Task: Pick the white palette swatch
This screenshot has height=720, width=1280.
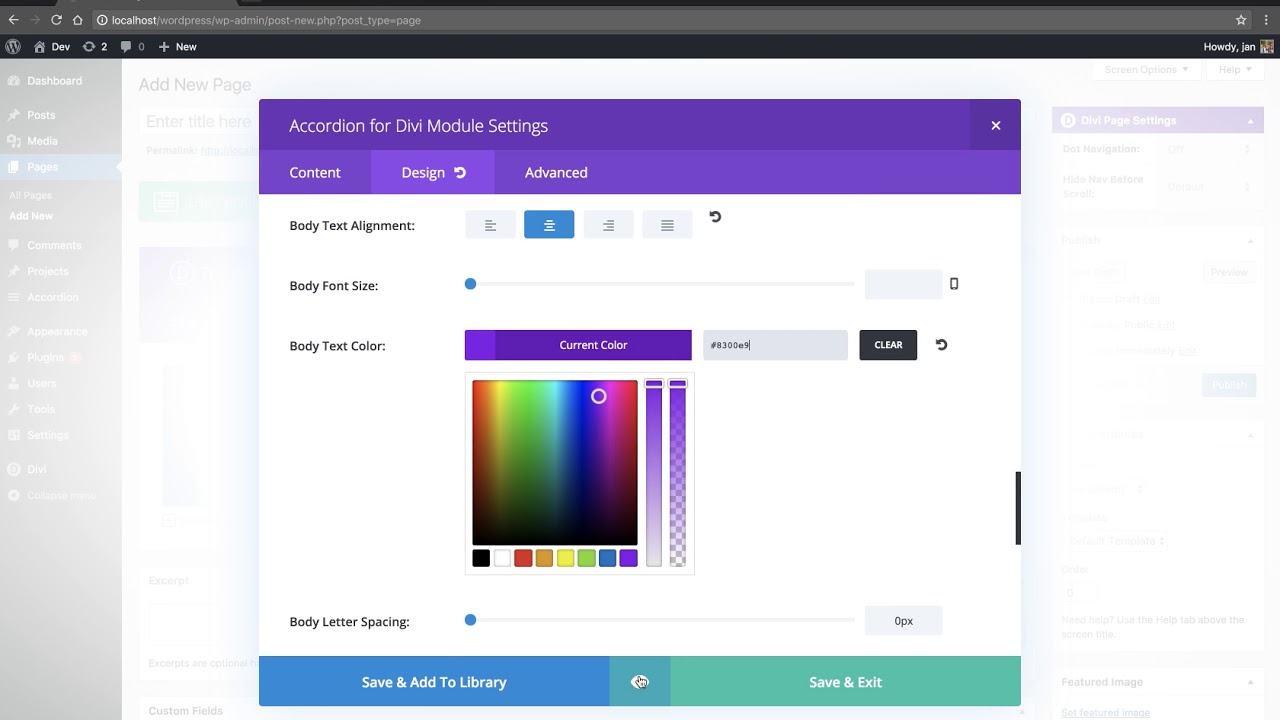Action: pos(502,558)
